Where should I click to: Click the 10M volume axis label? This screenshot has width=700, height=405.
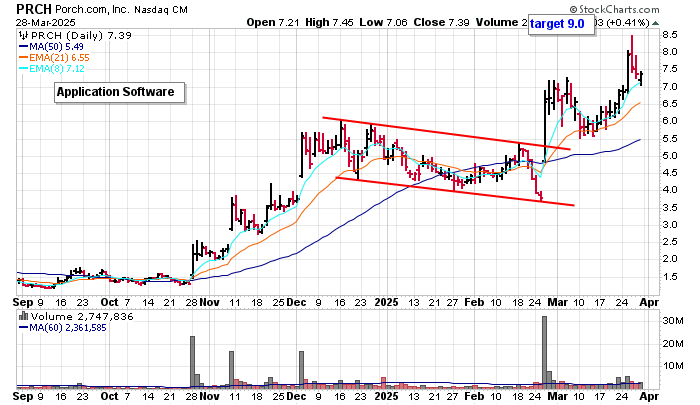[x=673, y=366]
